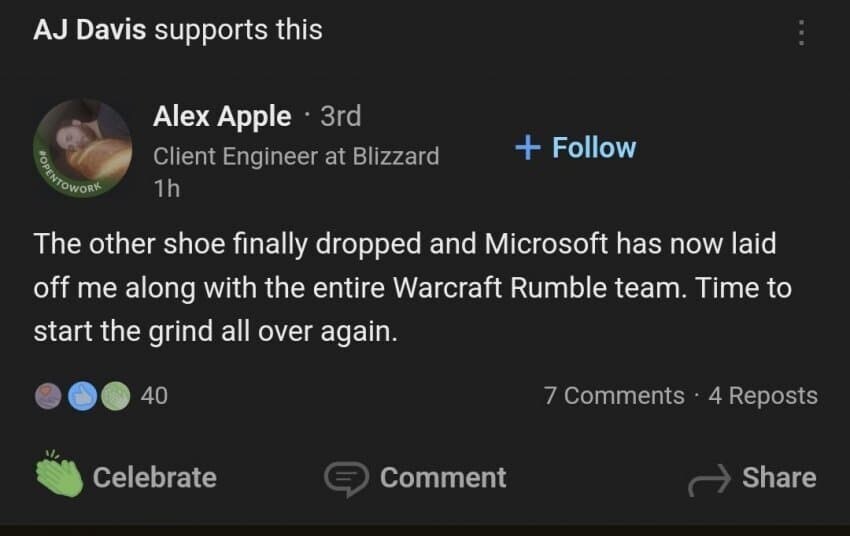Open AJ Davis profile link
This screenshot has height=536, width=850.
89,30
